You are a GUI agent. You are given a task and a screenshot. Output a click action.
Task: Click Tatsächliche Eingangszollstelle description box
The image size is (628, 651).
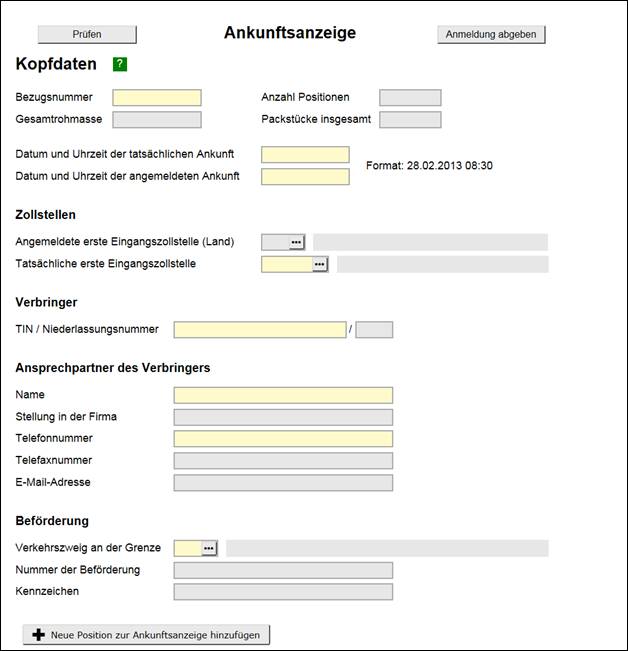(x=442, y=264)
